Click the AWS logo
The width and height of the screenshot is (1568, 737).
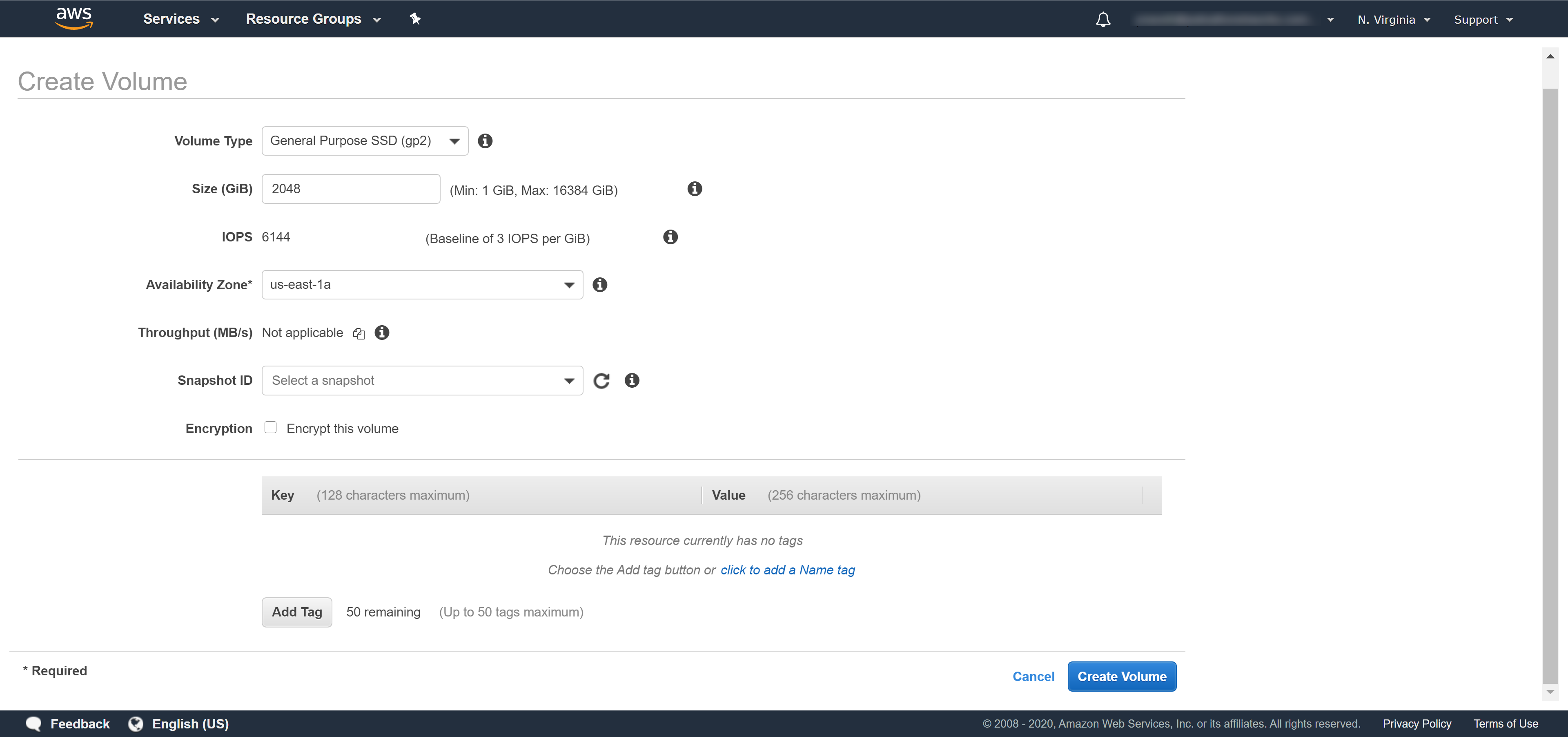tap(73, 18)
